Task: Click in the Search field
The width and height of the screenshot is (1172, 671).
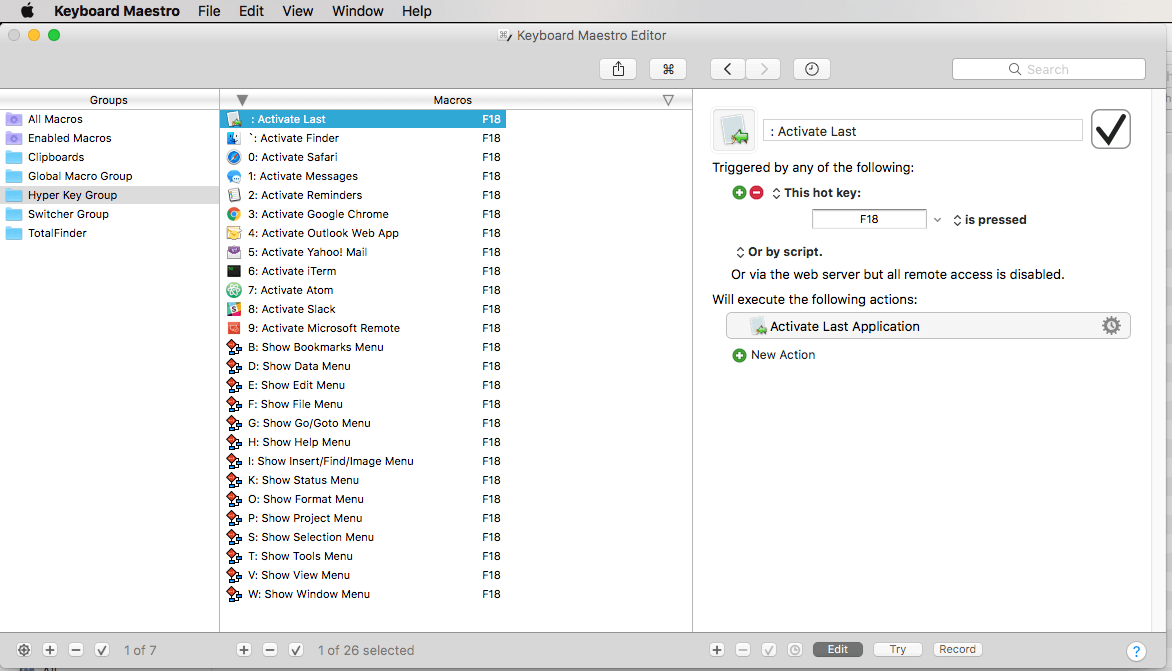Action: tap(1049, 69)
